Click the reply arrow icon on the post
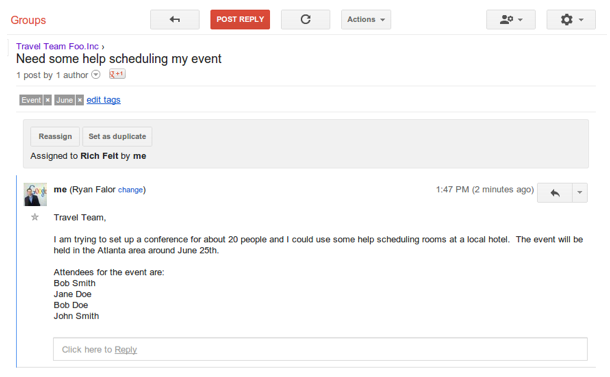 pyautogui.click(x=555, y=193)
